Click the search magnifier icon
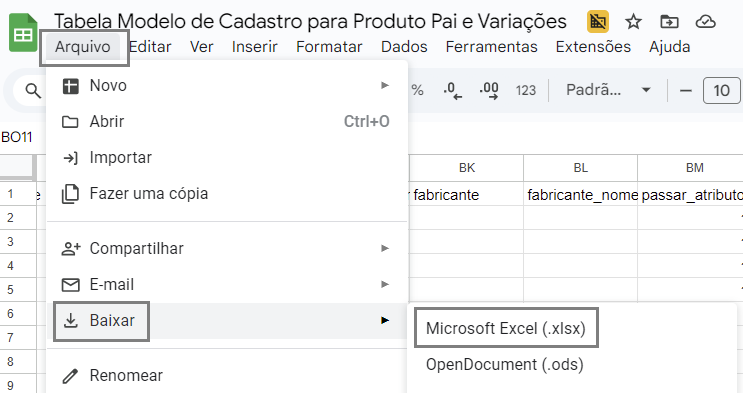 tap(33, 90)
